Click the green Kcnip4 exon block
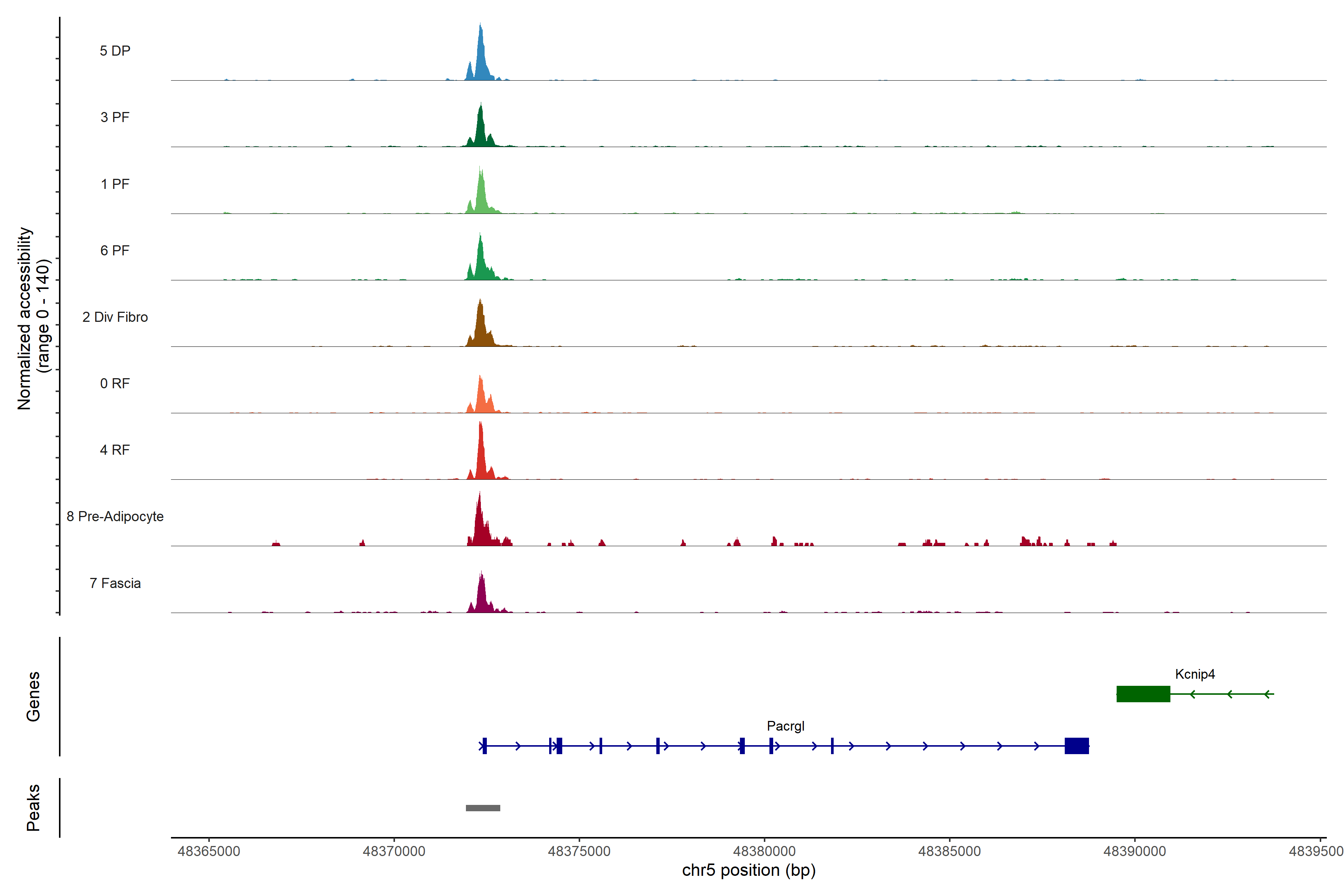Viewport: 1344px width, 896px height. 1143,694
